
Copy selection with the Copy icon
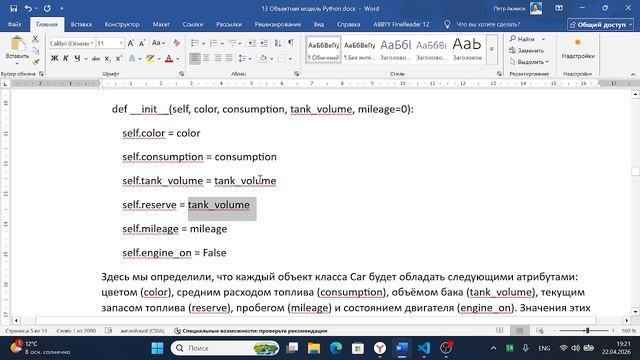tap(36, 51)
